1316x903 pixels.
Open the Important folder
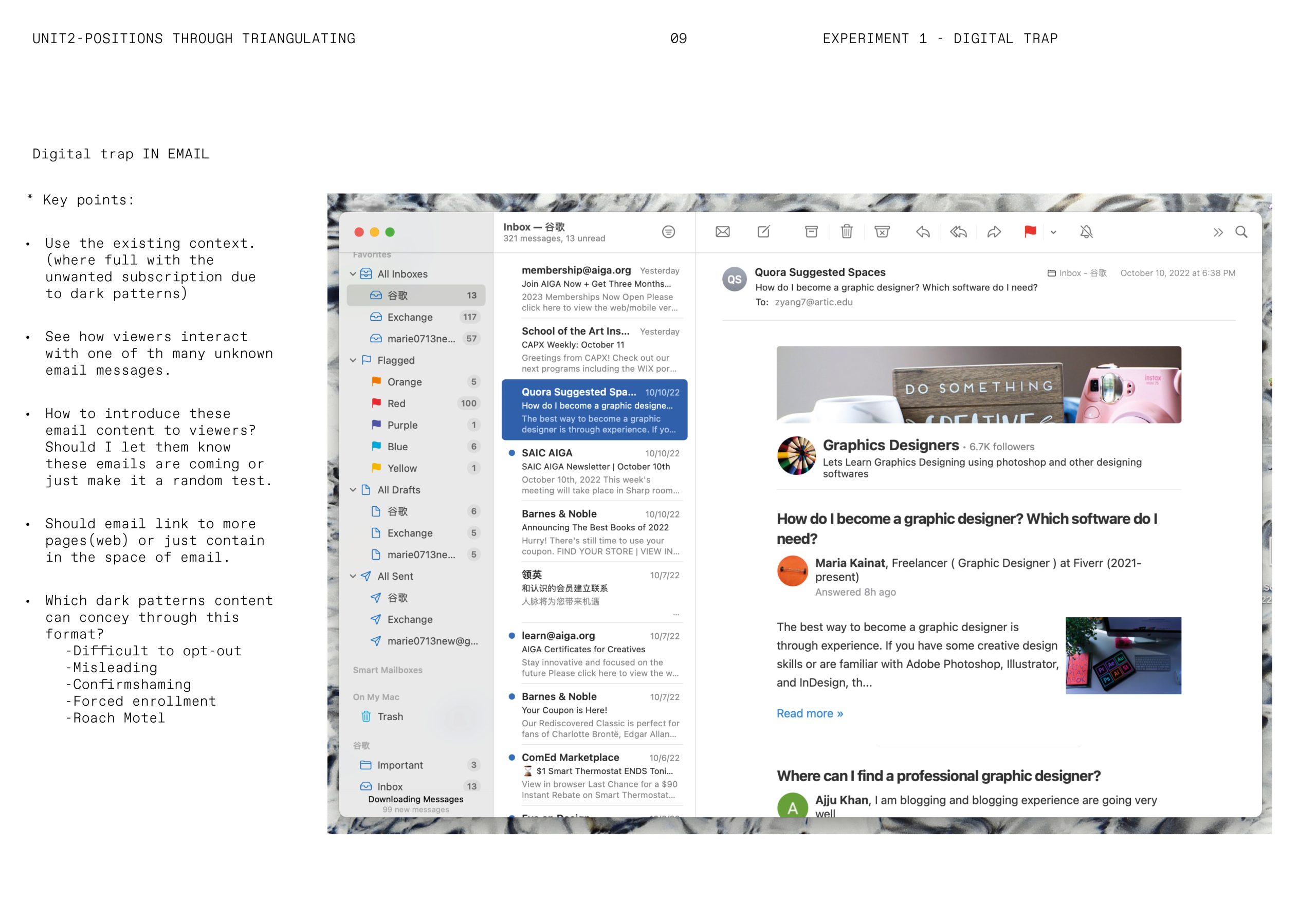(x=416, y=765)
